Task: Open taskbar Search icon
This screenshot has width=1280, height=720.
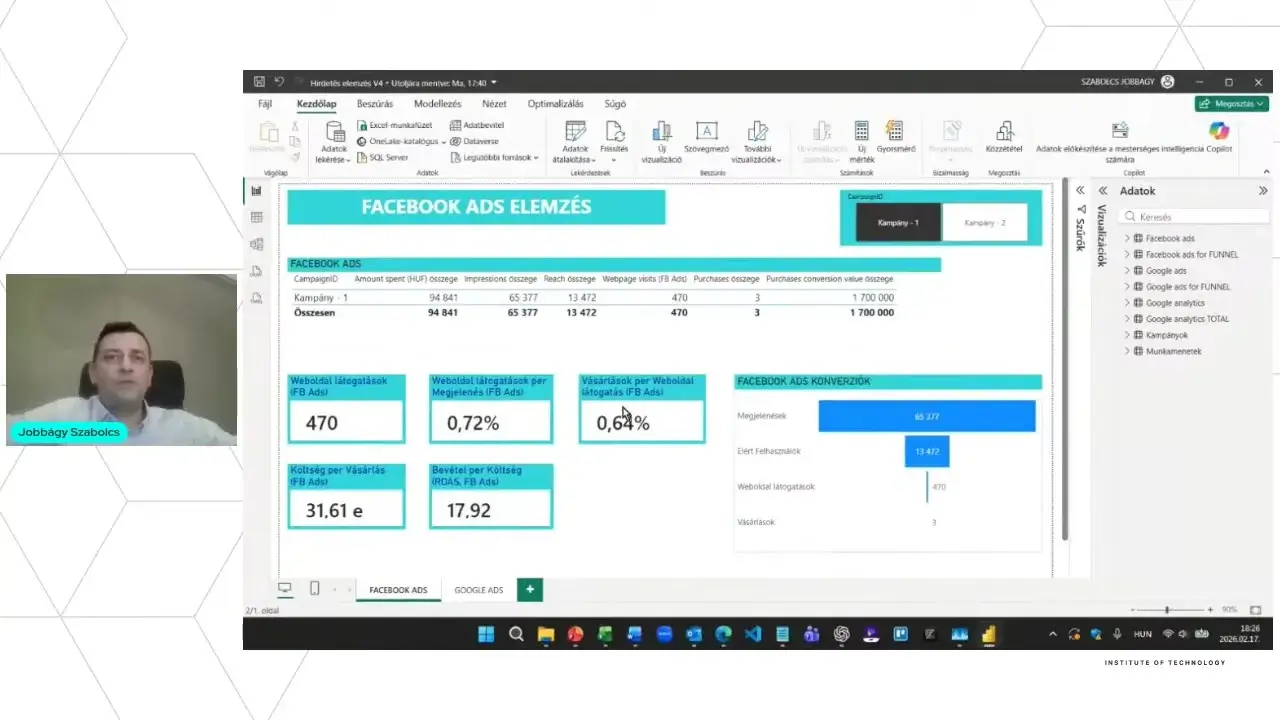Action: [x=516, y=634]
